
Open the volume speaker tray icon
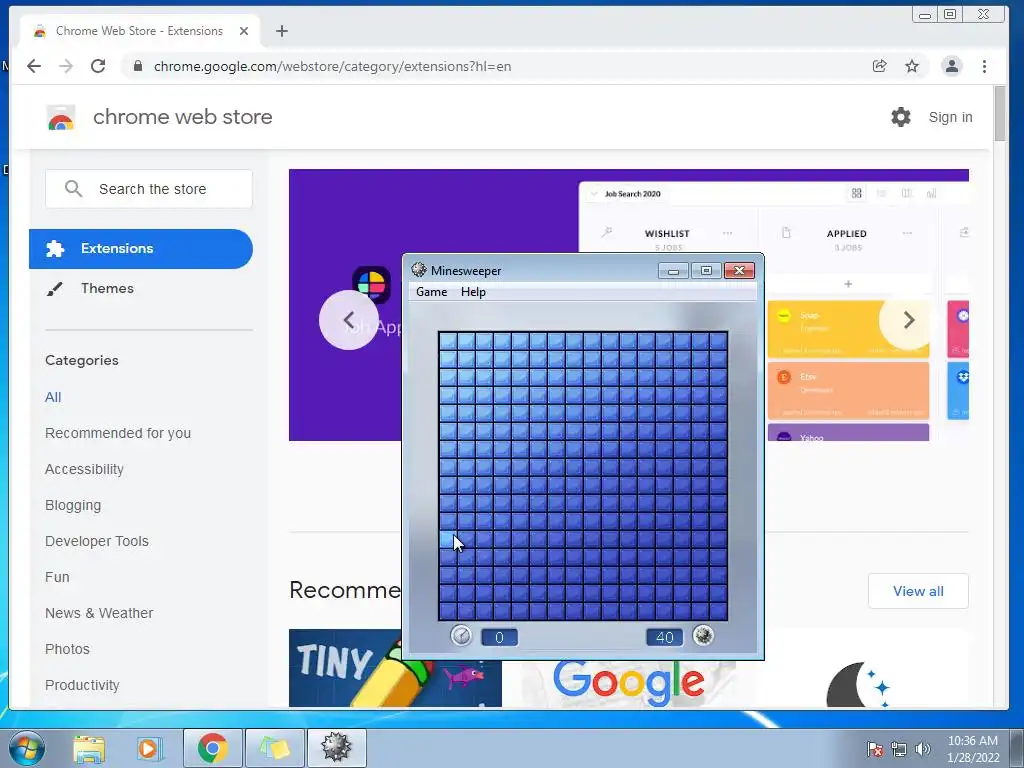pos(922,749)
